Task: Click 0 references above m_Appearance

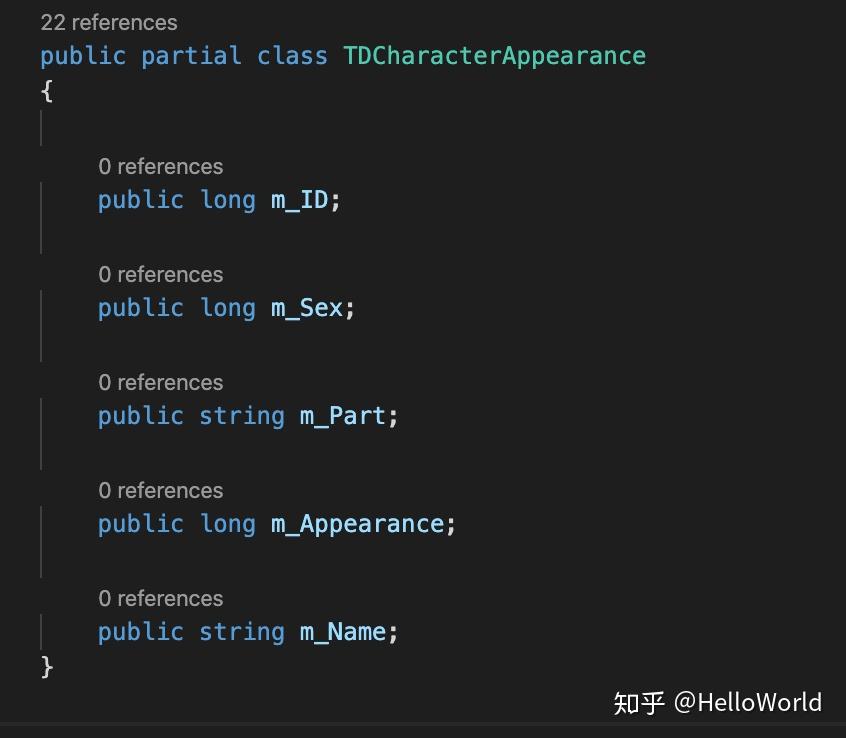Action: [x=161, y=490]
